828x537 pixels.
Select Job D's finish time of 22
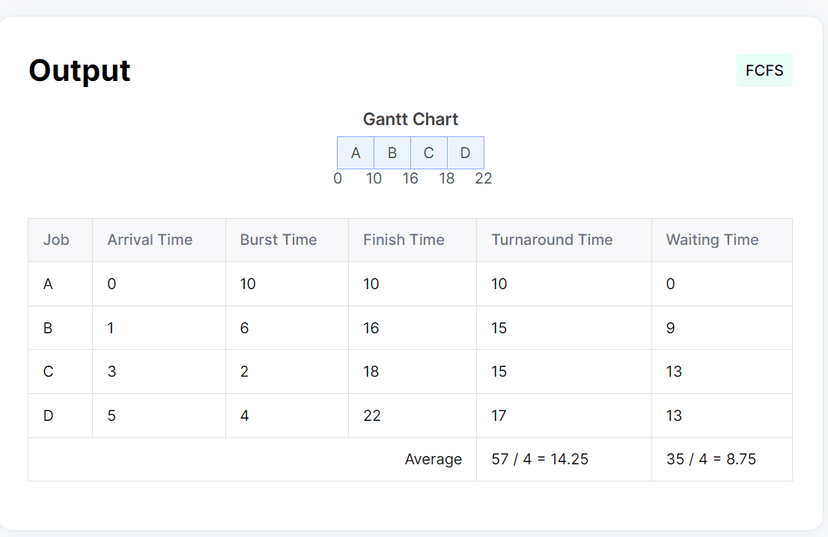point(372,415)
